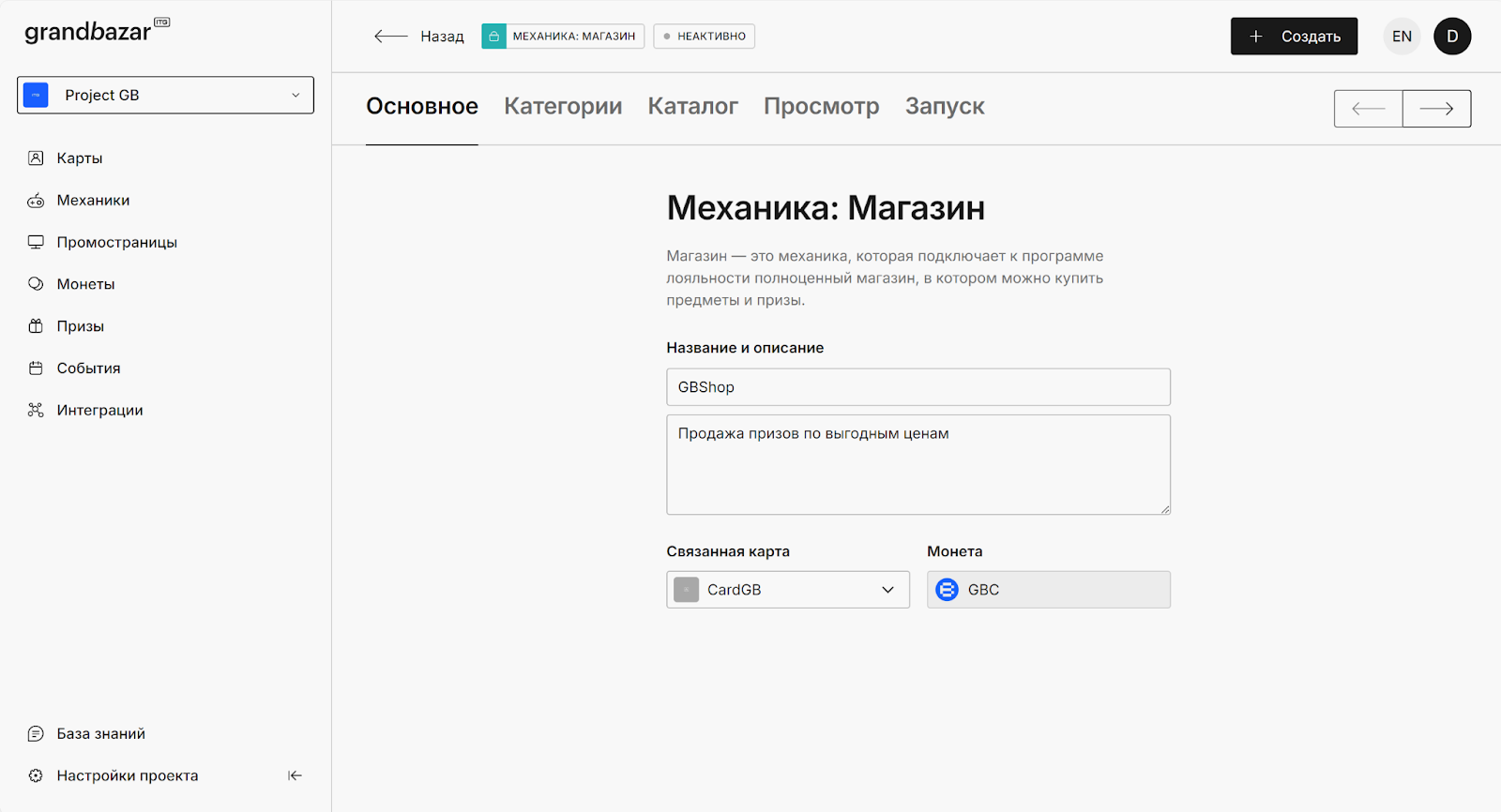Click the Призы gift icon
Image resolution: width=1501 pixels, height=812 pixels.
tap(36, 326)
